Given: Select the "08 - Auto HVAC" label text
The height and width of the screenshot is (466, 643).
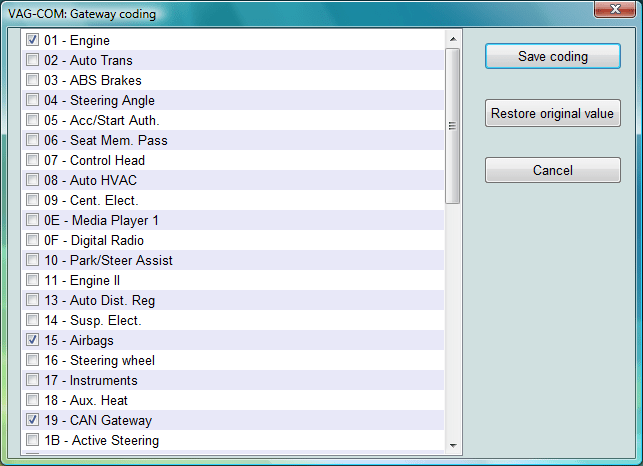Looking at the screenshot, I should pos(90,180).
